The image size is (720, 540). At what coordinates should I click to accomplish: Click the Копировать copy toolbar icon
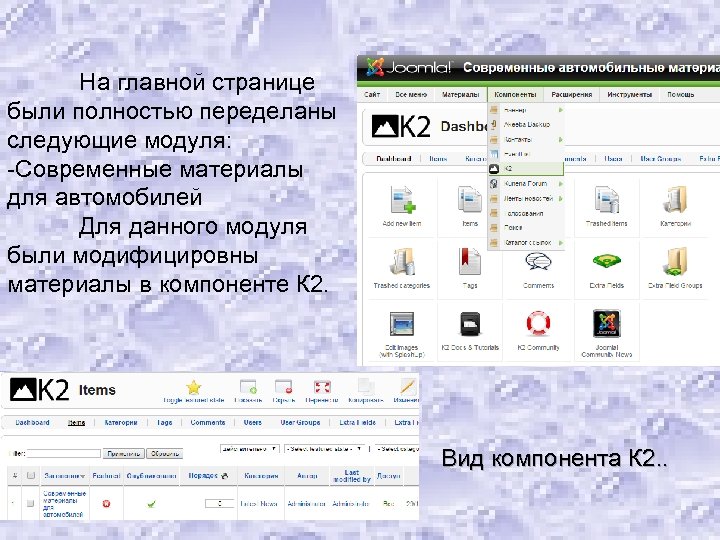coord(366,391)
